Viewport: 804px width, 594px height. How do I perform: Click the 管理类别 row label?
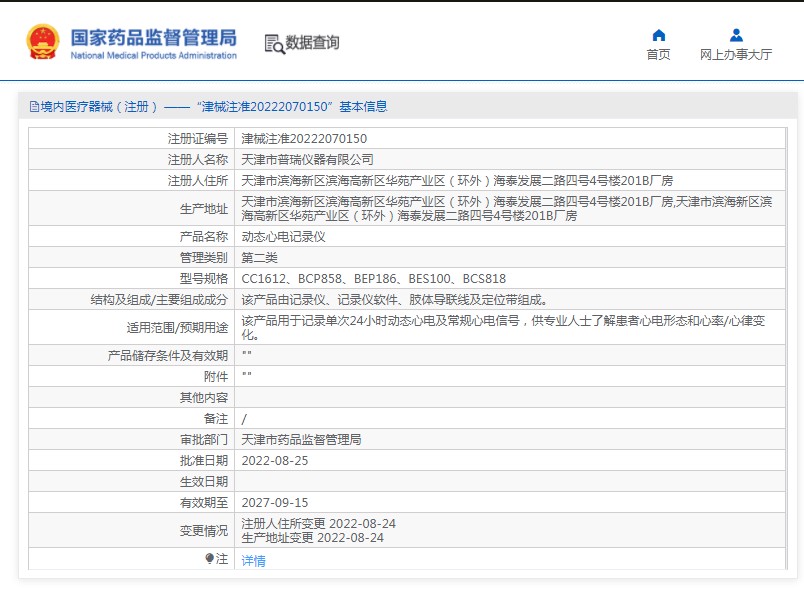[204, 258]
